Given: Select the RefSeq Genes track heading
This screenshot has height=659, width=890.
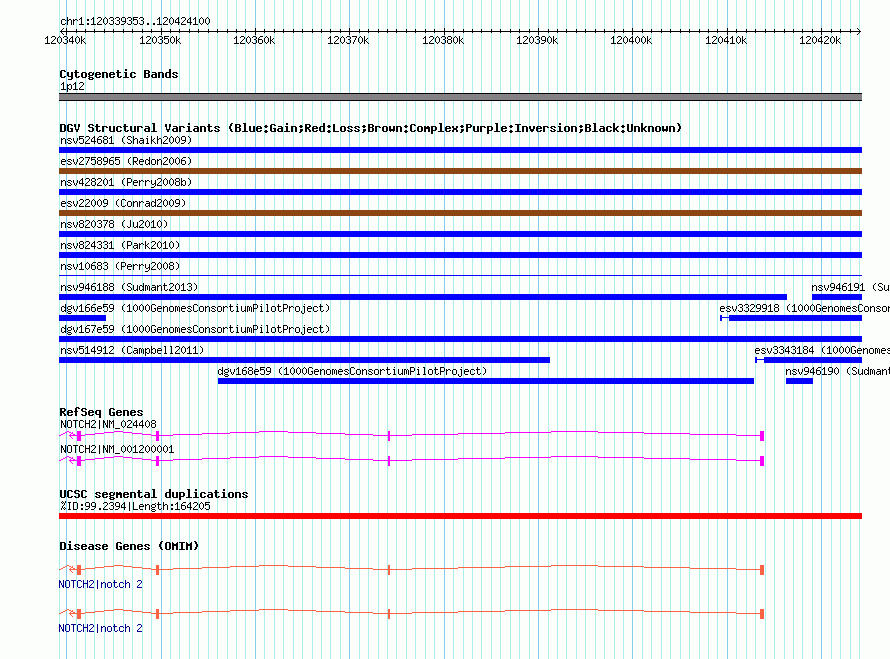Looking at the screenshot, I should (x=101, y=412).
